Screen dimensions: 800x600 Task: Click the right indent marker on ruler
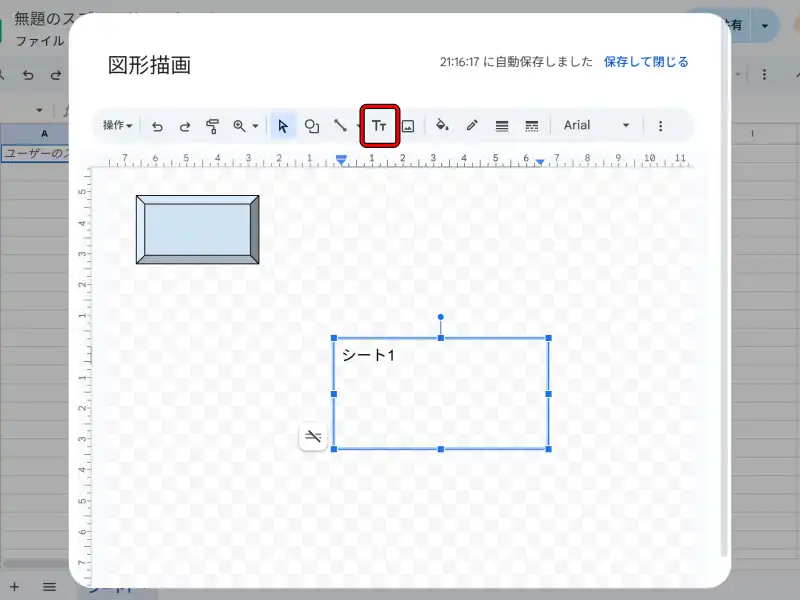(540, 162)
